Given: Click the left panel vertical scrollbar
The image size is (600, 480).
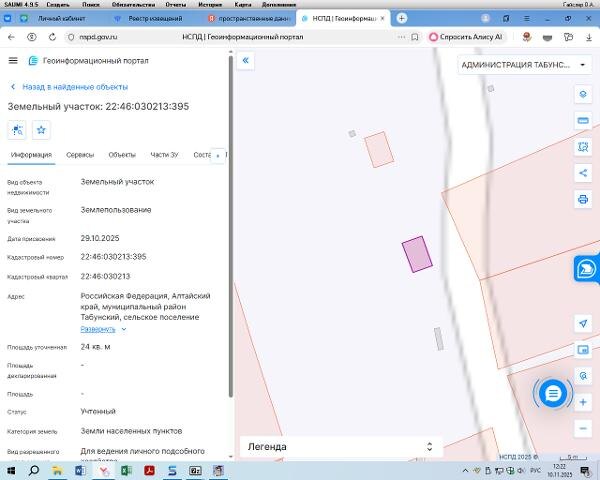Looking at the screenshot, I should click(230, 226).
